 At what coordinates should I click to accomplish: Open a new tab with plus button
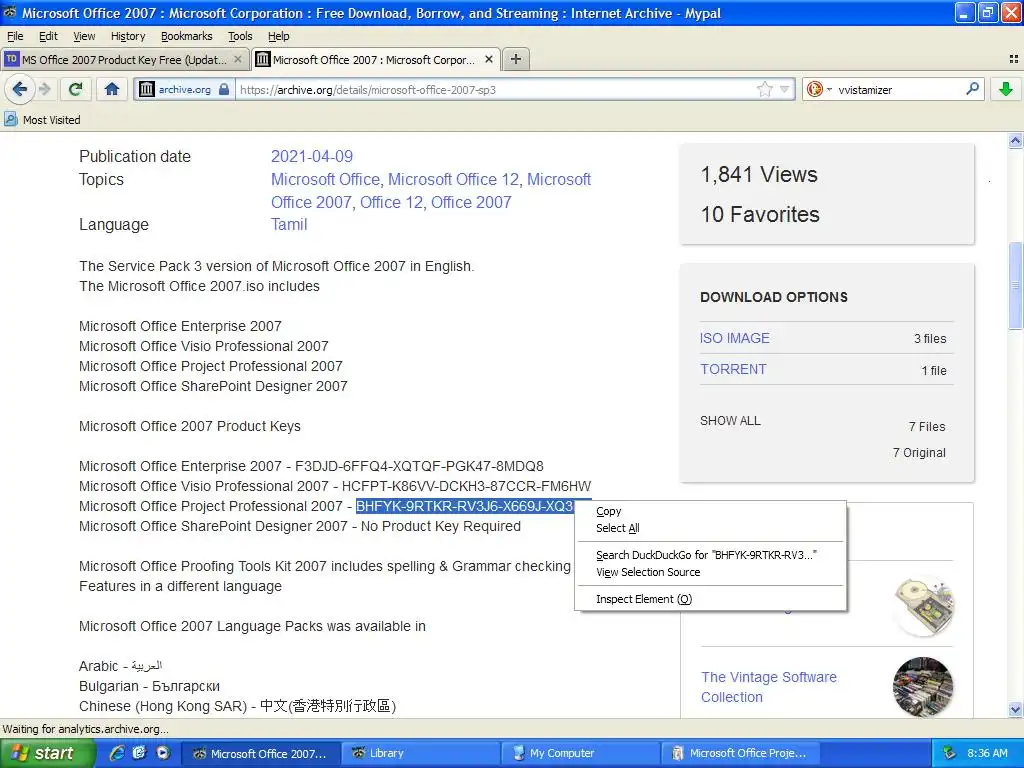coord(516,59)
